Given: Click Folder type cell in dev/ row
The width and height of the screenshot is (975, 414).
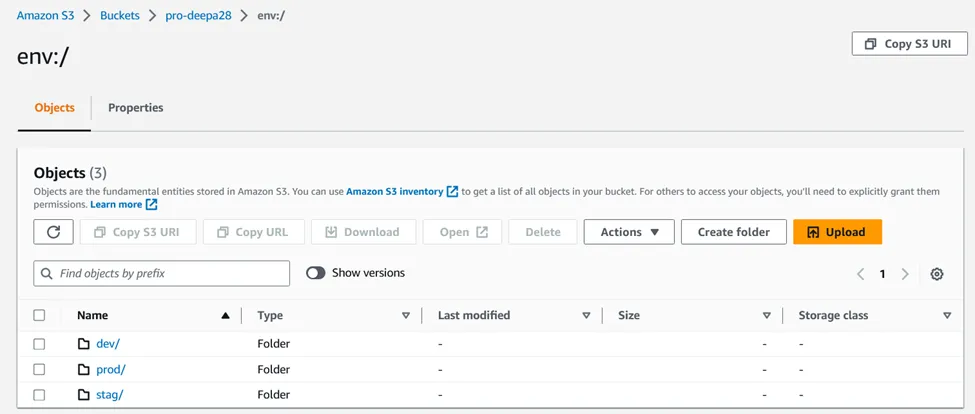Looking at the screenshot, I should point(274,344).
